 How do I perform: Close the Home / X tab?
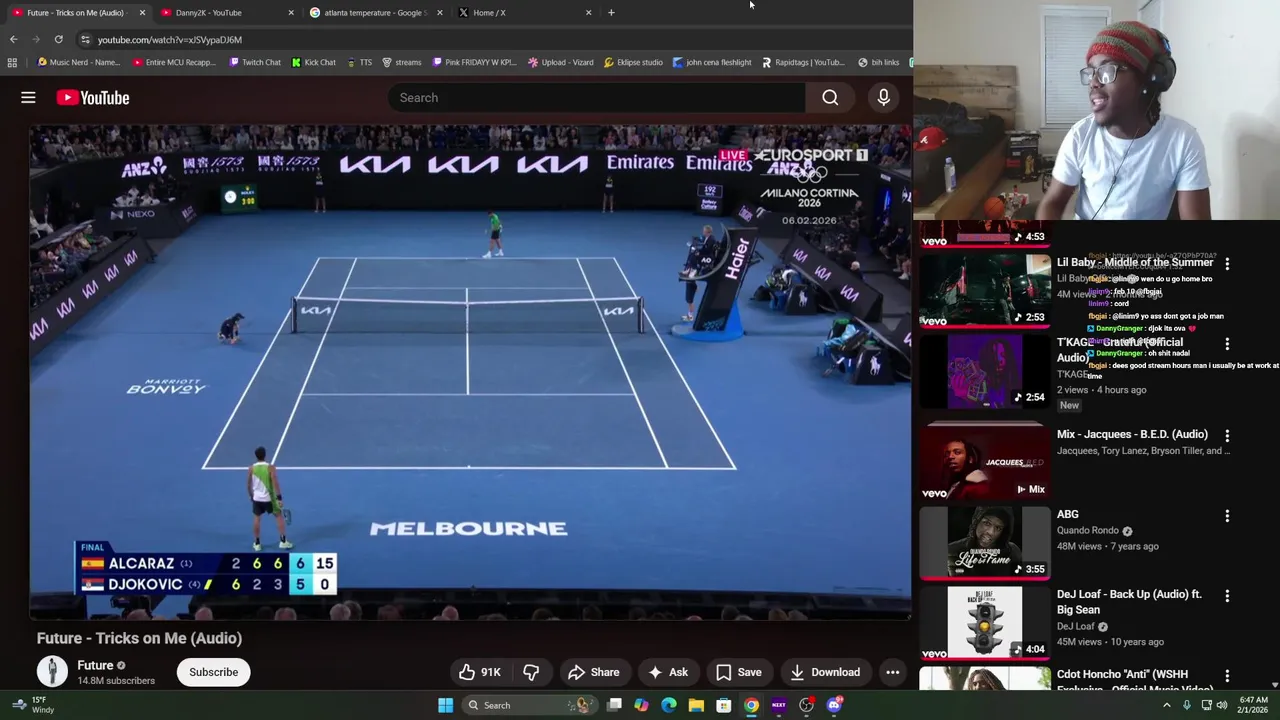tap(588, 12)
